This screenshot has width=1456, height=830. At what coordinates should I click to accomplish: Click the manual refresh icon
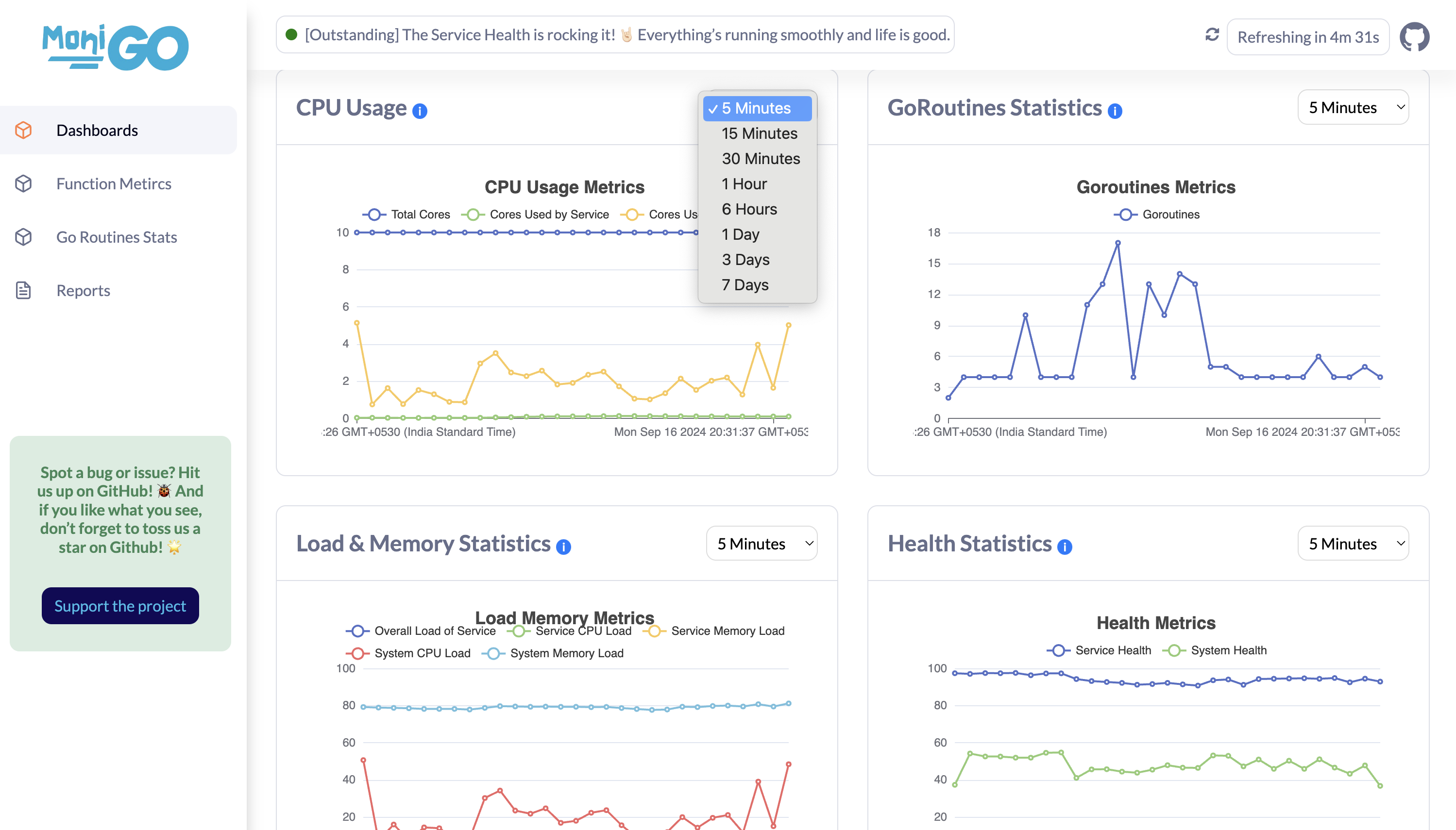tap(1212, 36)
